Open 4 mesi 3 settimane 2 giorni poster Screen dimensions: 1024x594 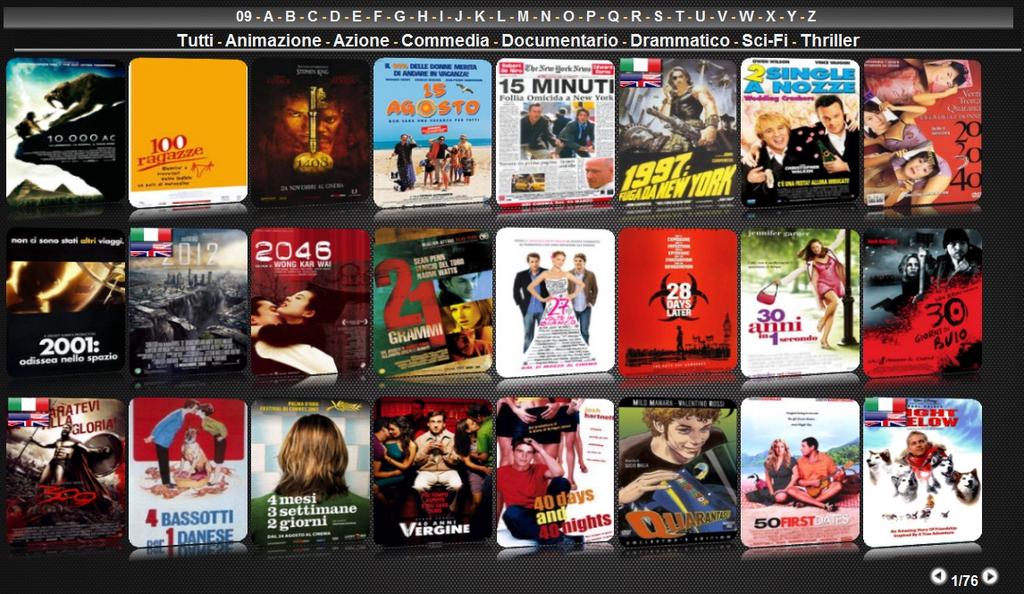310,472
